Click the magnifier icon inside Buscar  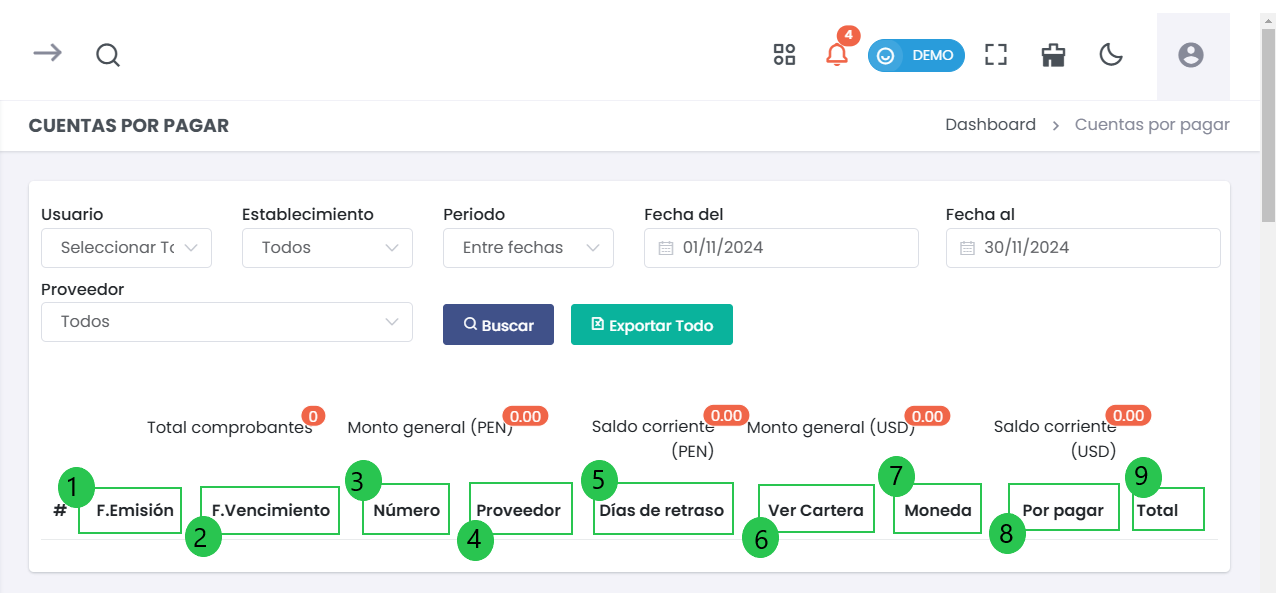470,324
